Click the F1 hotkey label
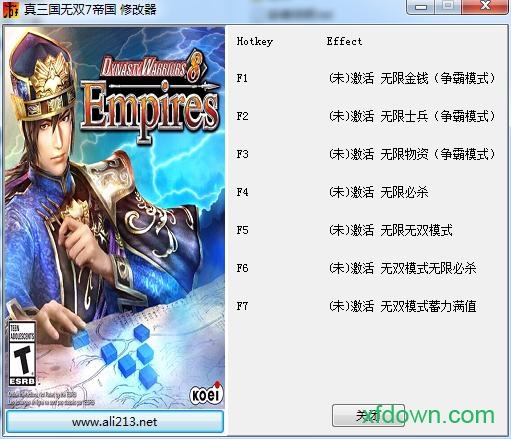Screen dimensions: 511x439 coord(242,78)
